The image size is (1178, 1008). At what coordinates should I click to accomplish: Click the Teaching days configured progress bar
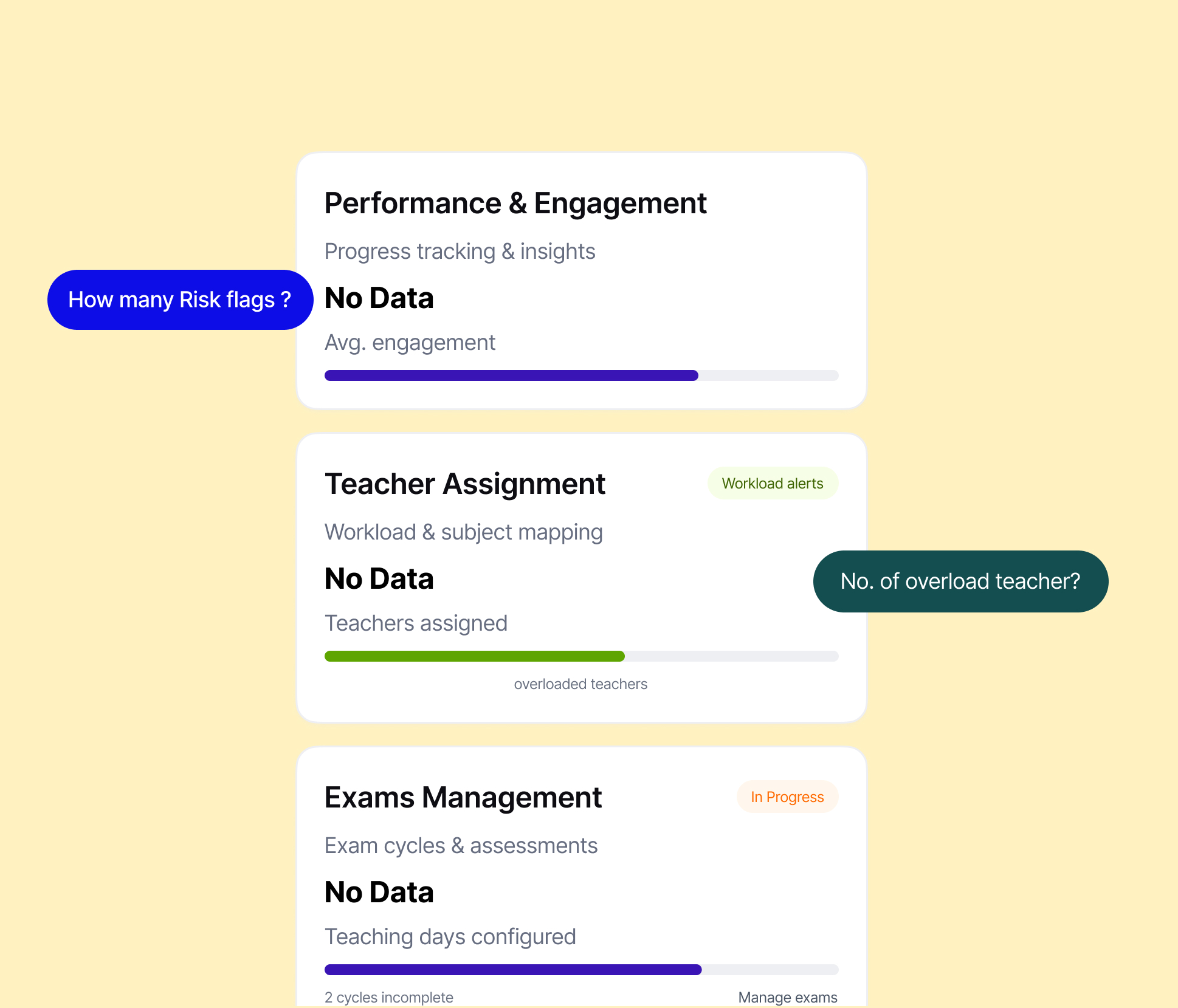click(x=581, y=970)
